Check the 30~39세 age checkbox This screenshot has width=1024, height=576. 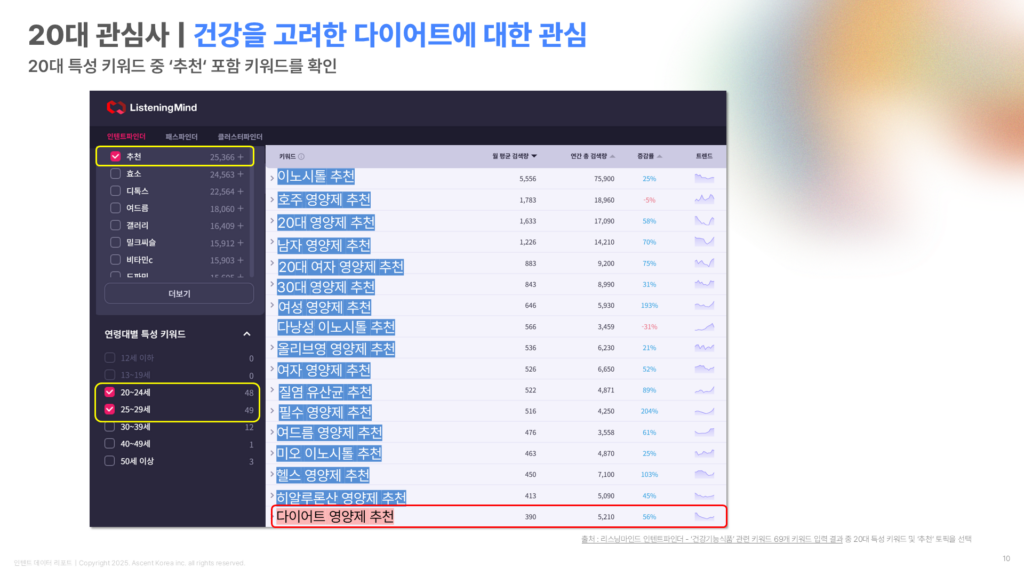click(110, 426)
